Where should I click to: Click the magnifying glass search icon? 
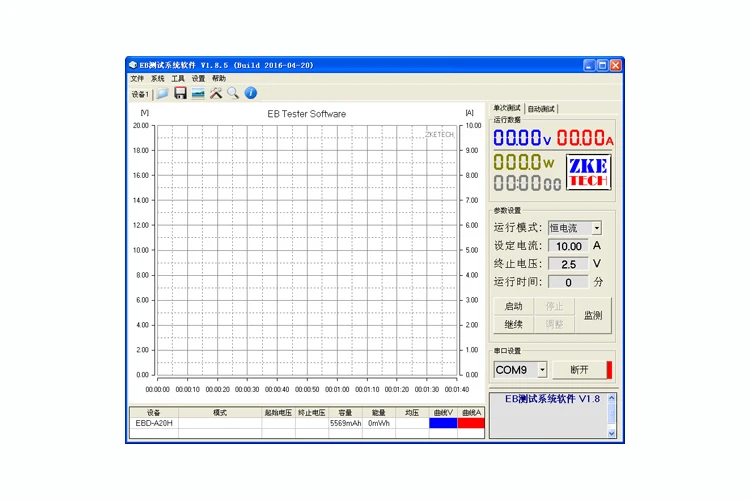pos(233,93)
